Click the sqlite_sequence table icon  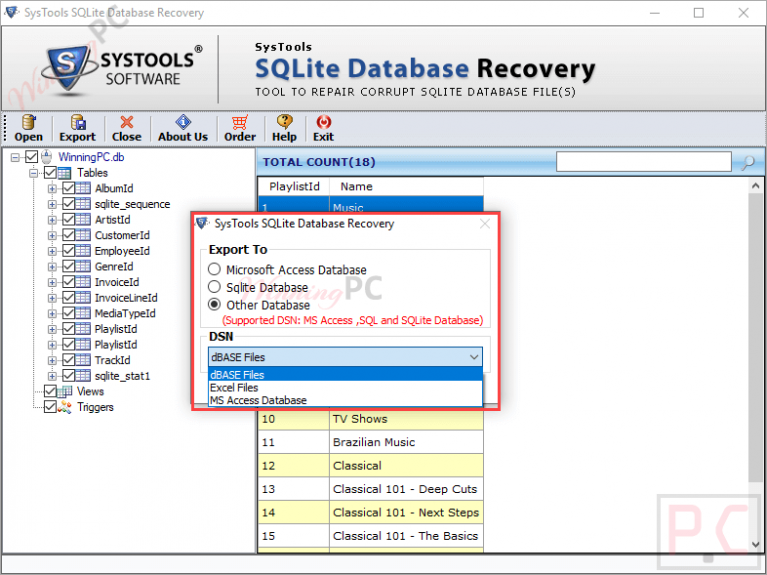tap(83, 204)
